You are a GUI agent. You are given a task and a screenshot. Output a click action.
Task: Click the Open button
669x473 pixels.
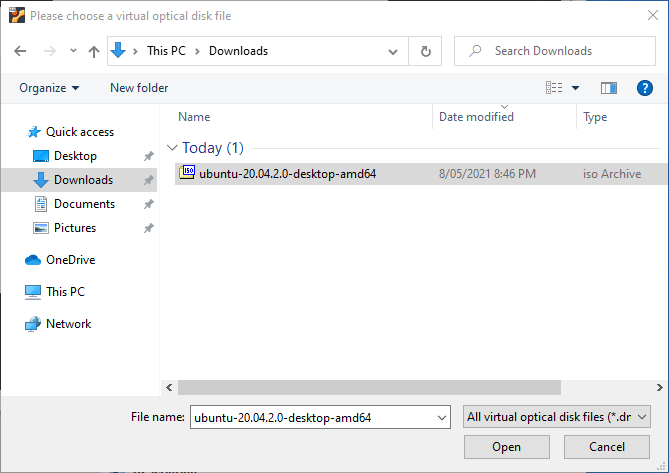pos(506,447)
